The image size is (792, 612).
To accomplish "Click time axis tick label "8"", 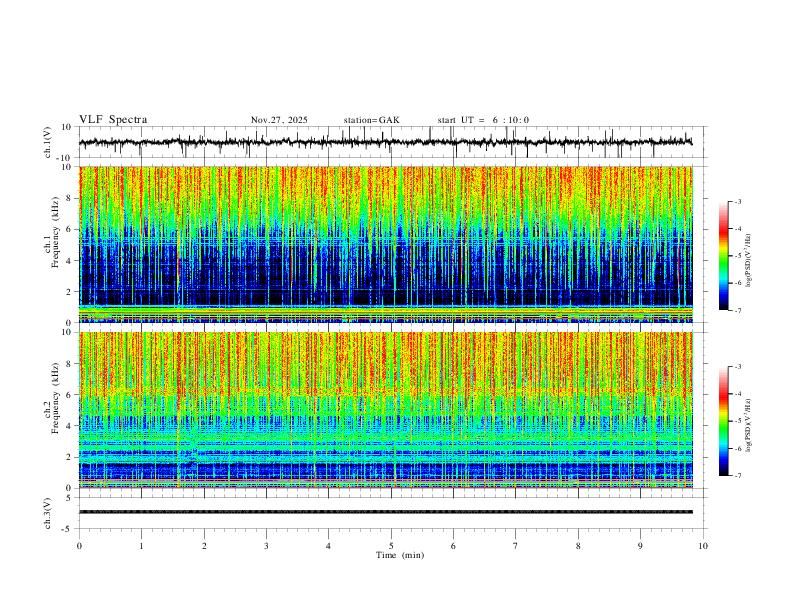I will tap(578, 546).
